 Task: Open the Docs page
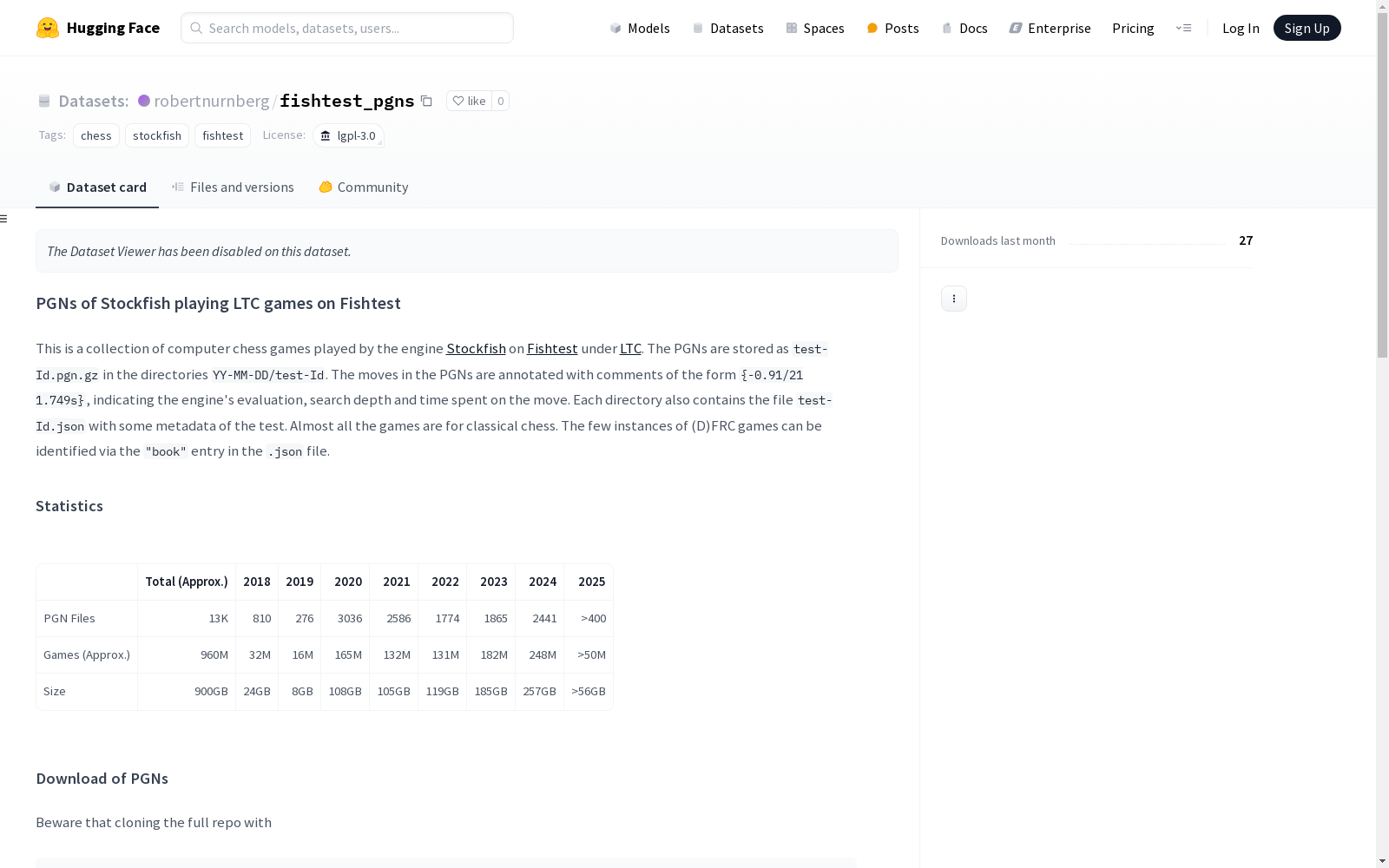pos(964,28)
